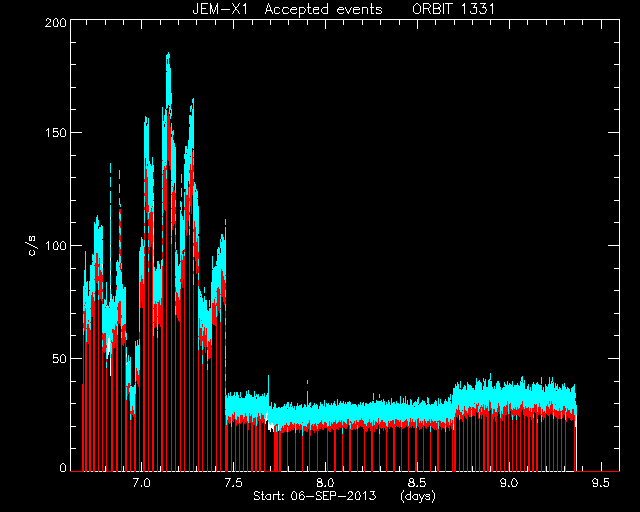Viewport: 640px width, 512px height.
Task: Click the cyan plateau after day 8.7
Action: point(514,393)
